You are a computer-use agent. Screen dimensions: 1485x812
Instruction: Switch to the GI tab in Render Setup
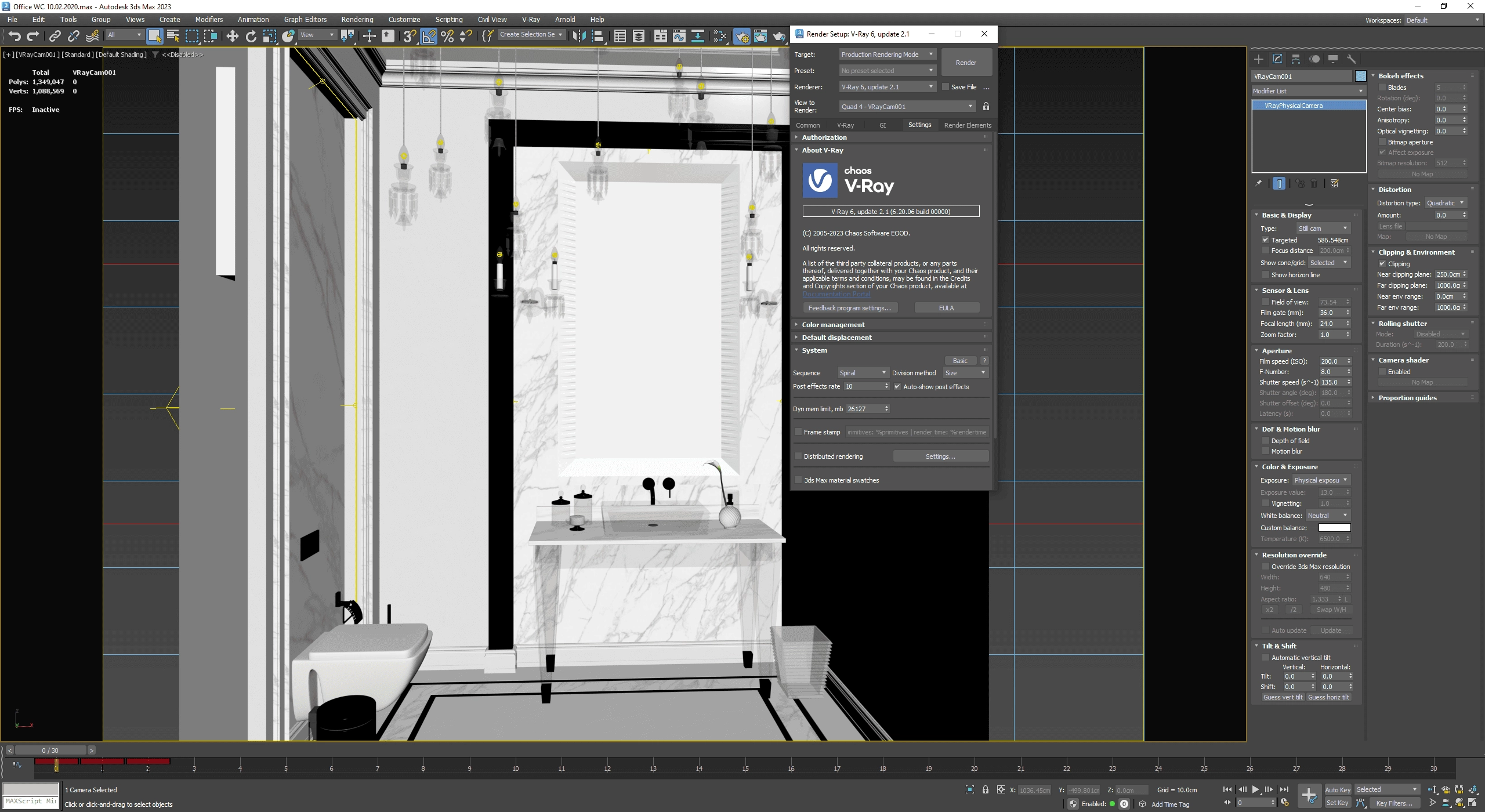tap(882, 125)
